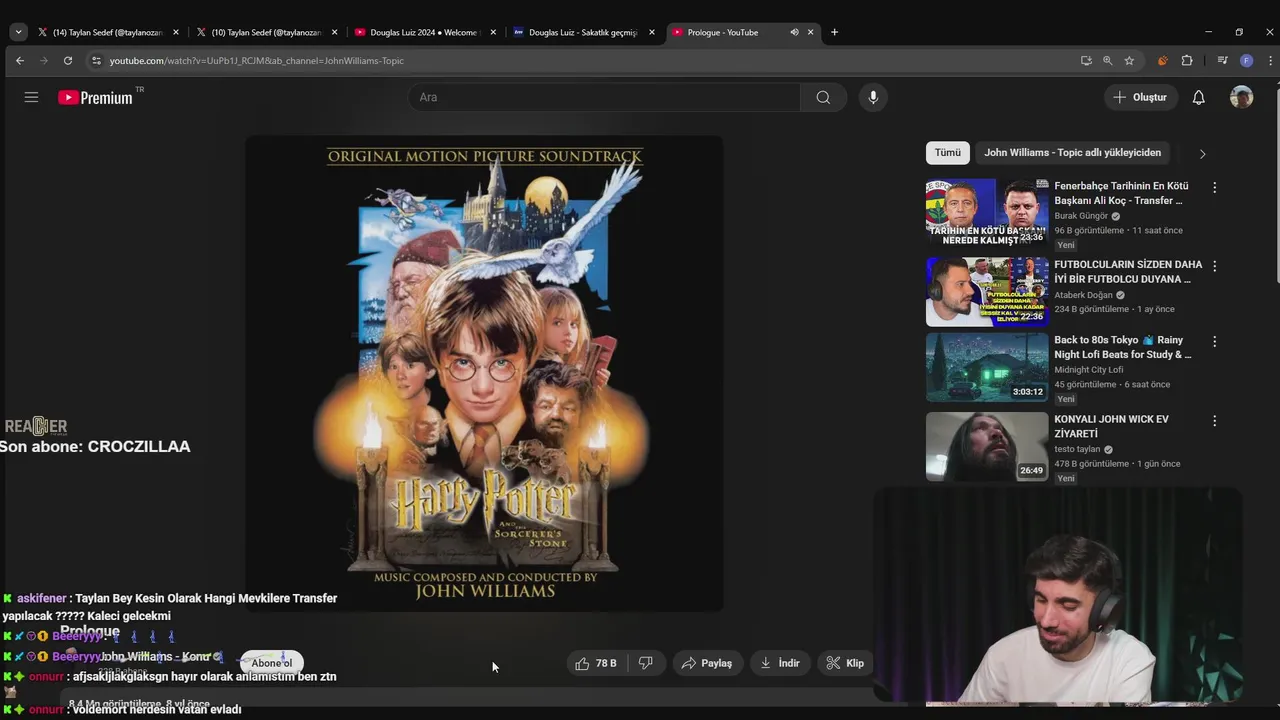The image size is (1280, 720).
Task: Open testo taylan channel name
Action: click(1077, 449)
